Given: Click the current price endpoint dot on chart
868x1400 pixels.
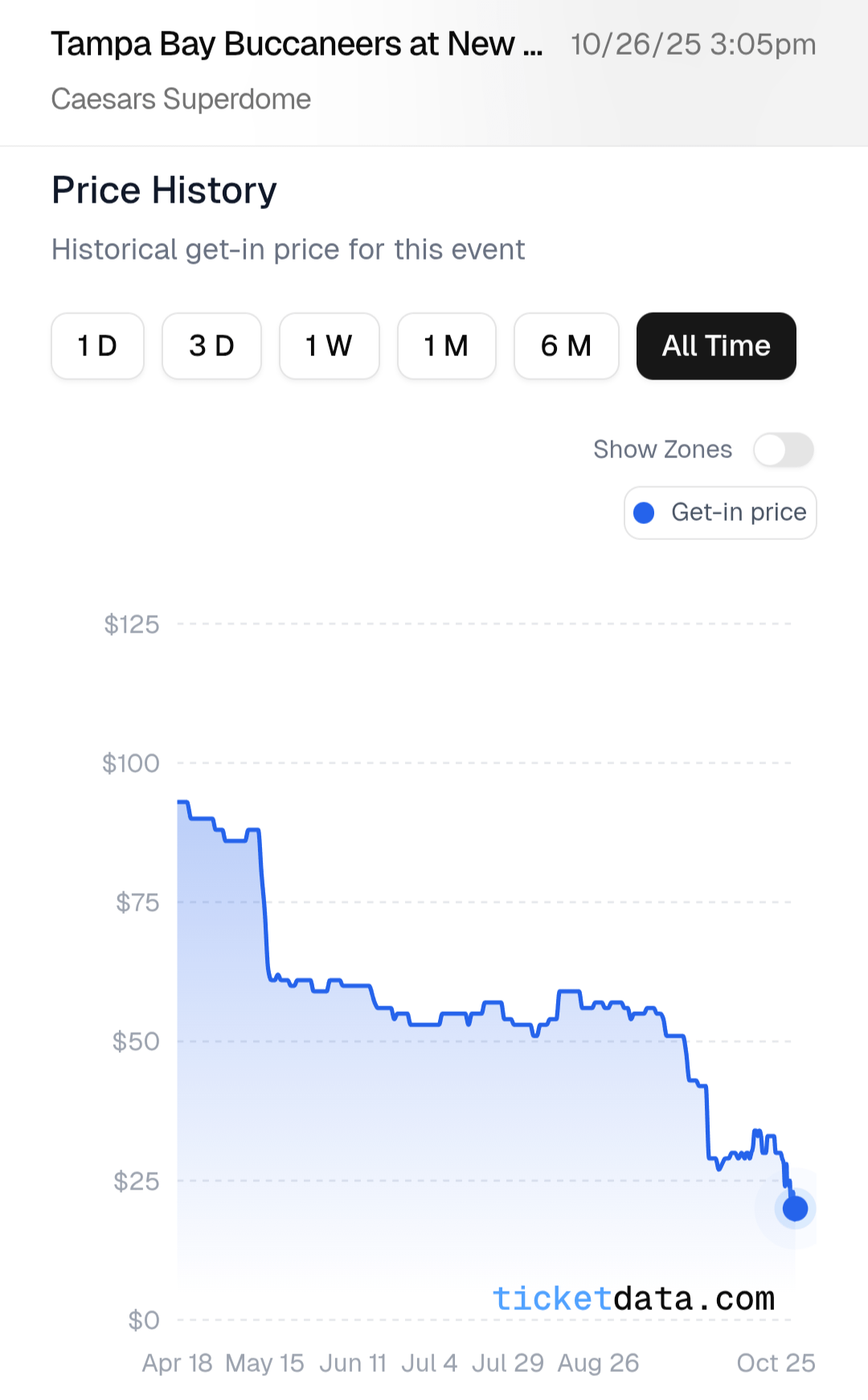Looking at the screenshot, I should coord(795,1208).
